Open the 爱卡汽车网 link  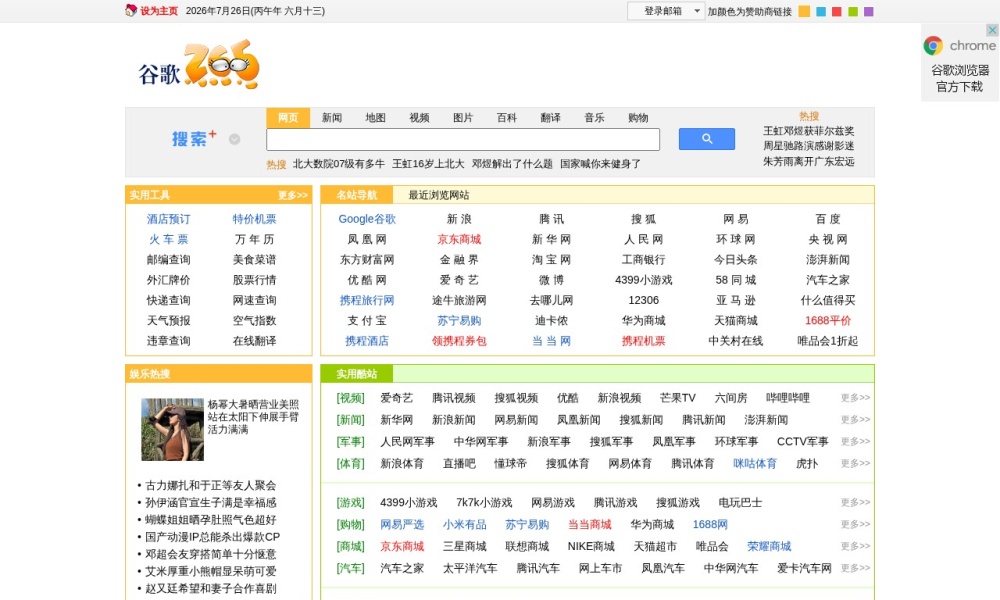point(804,568)
